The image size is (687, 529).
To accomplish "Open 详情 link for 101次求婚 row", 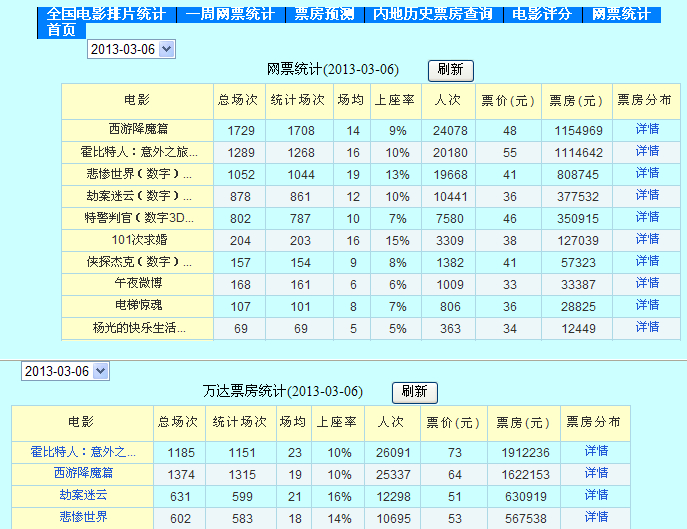I will tap(647, 239).
